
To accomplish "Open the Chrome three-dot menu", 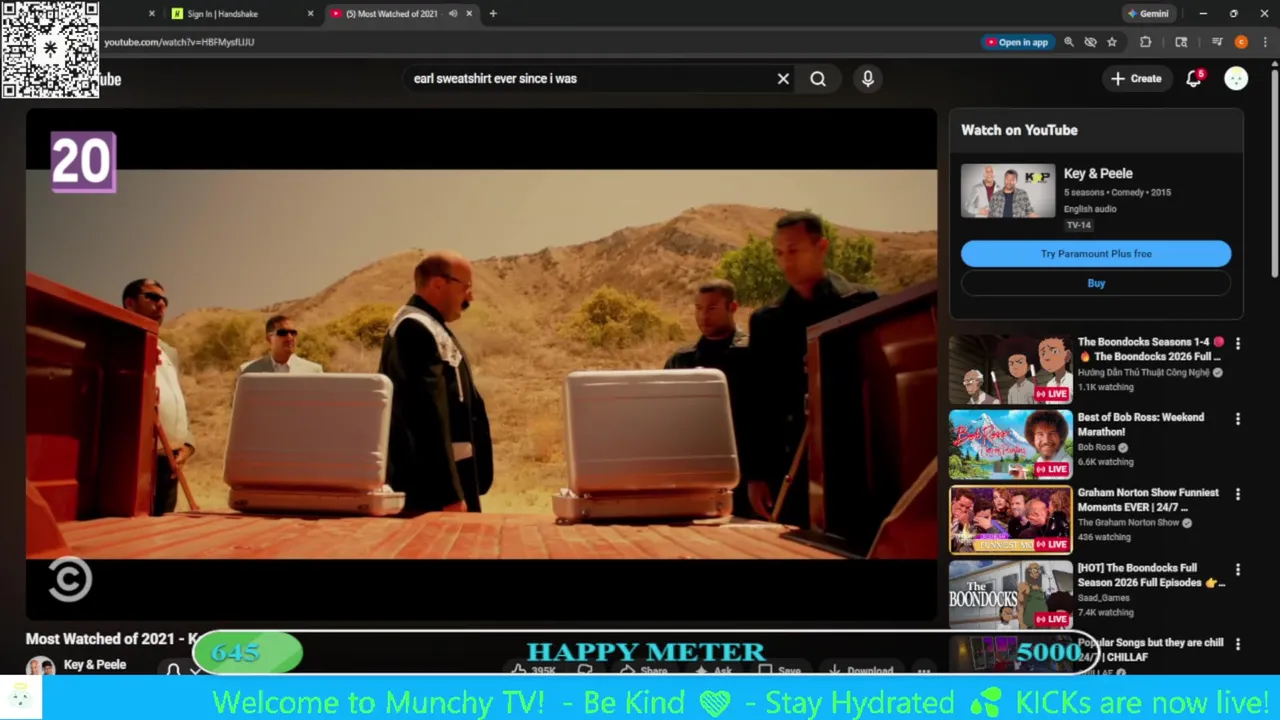I will pos(1266,42).
